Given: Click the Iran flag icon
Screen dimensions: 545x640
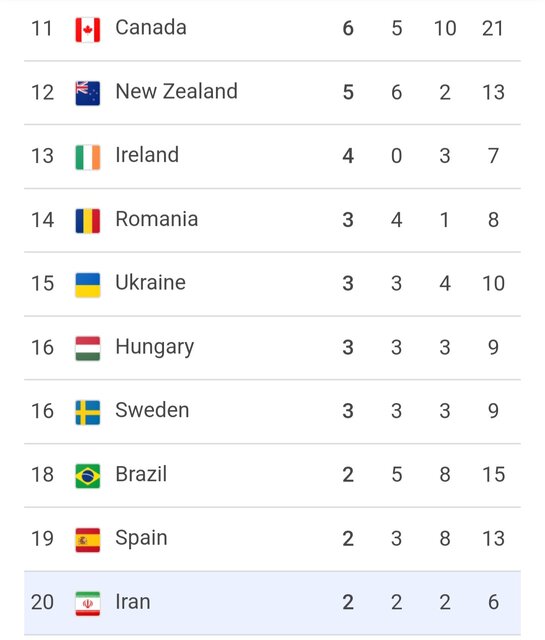Looking at the screenshot, I should point(88,604).
